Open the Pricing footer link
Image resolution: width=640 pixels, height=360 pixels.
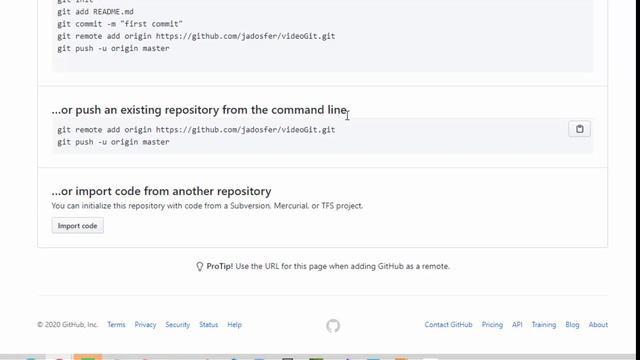point(492,325)
